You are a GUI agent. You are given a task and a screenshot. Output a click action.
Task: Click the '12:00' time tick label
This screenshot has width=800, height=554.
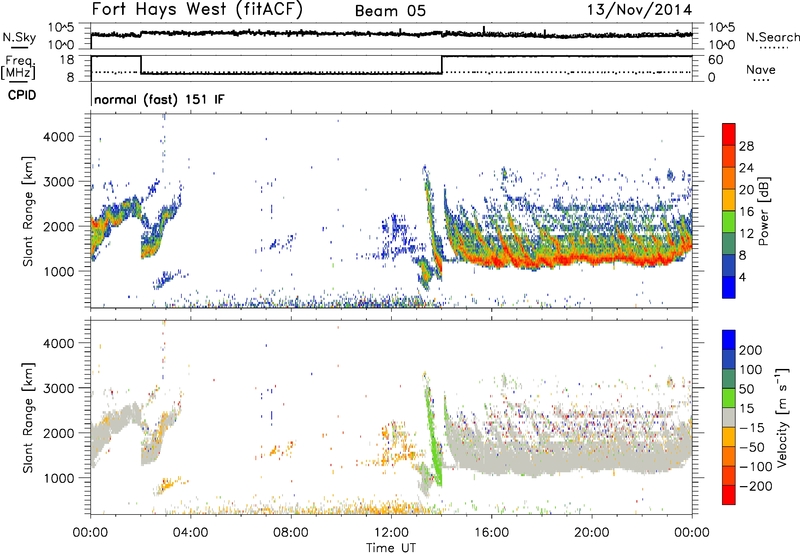pos(391,533)
